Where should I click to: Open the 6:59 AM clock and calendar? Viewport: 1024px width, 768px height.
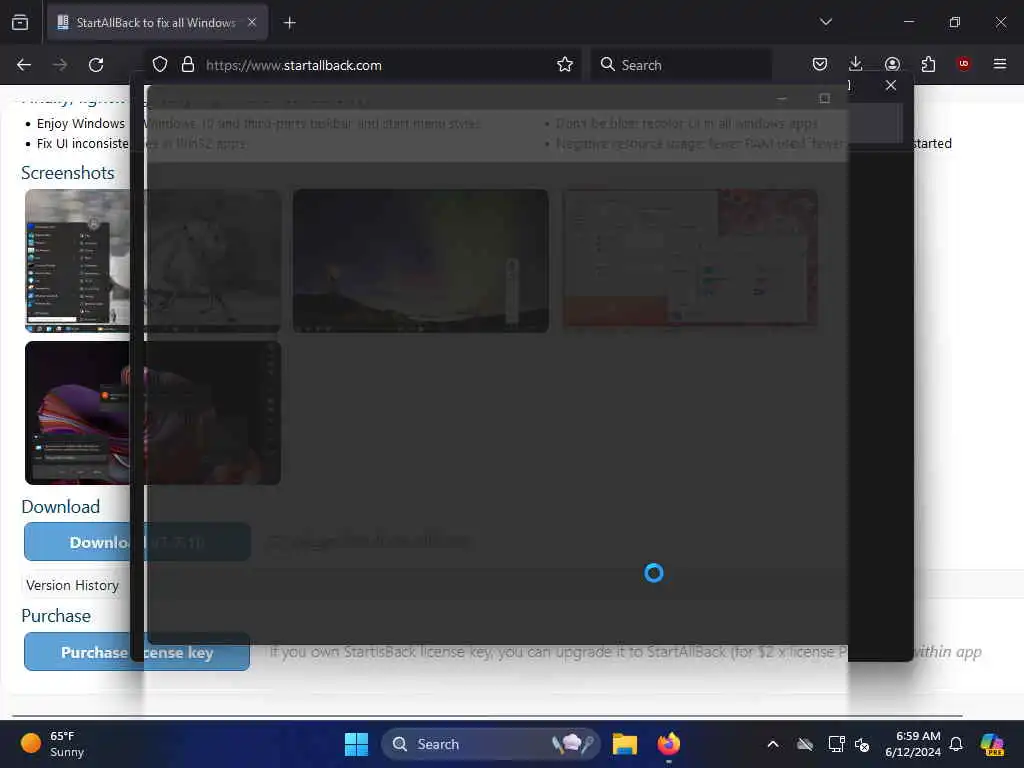coord(913,744)
